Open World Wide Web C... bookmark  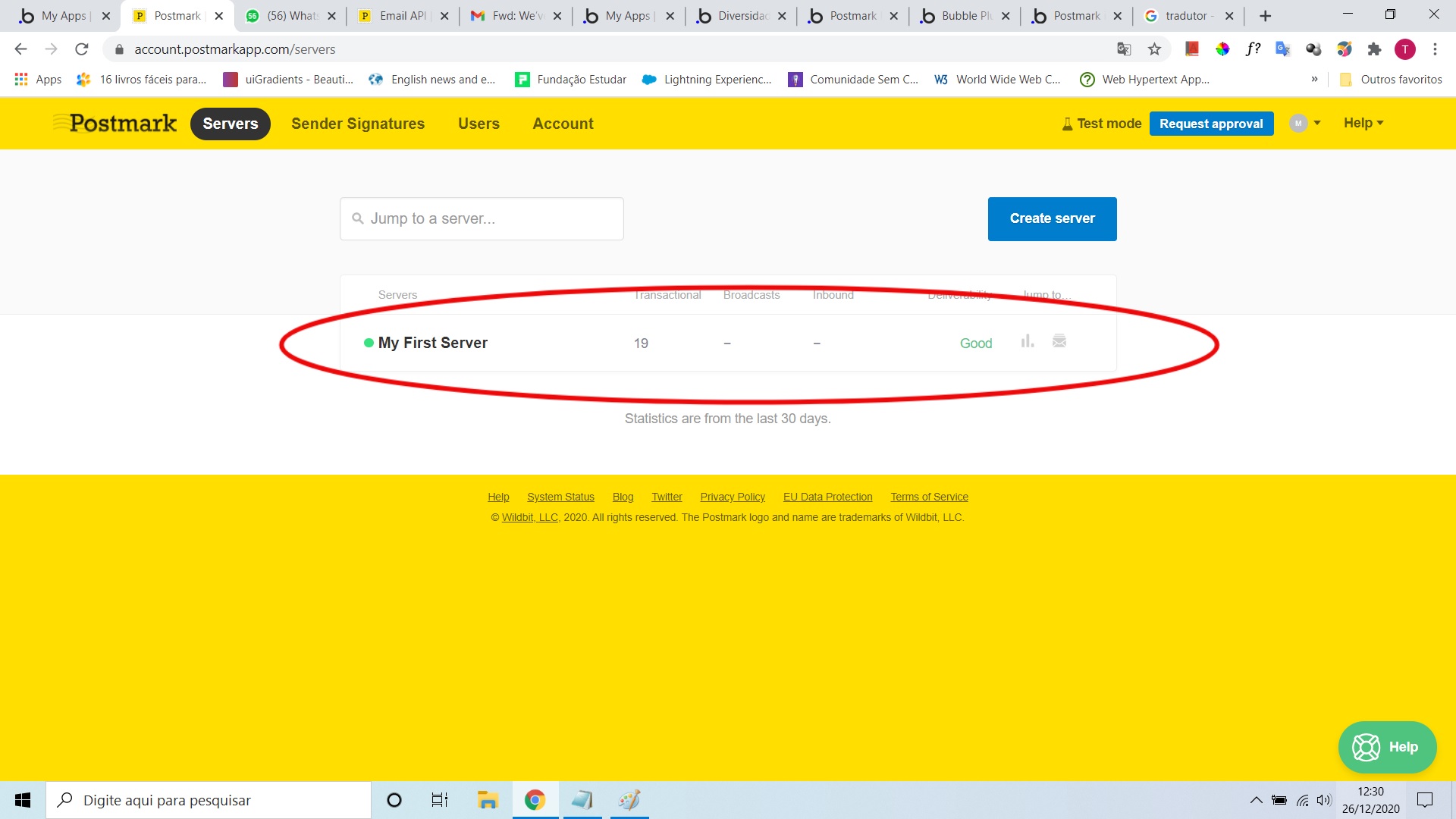click(997, 80)
